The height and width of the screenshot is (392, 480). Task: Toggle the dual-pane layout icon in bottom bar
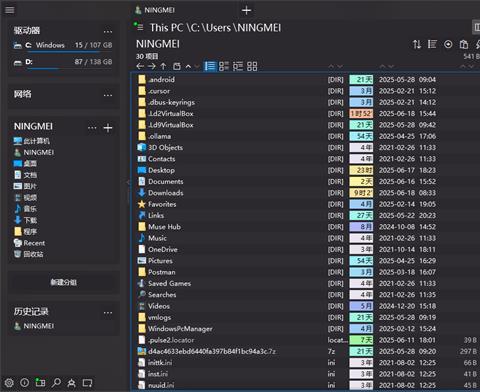click(40, 382)
